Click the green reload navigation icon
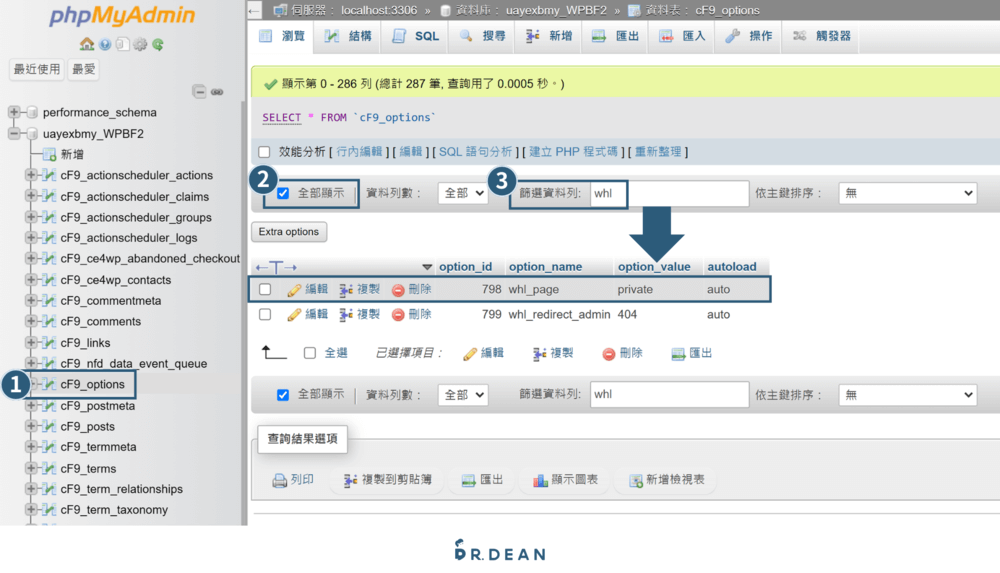This screenshot has width=1000, height=573. pyautogui.click(x=158, y=44)
